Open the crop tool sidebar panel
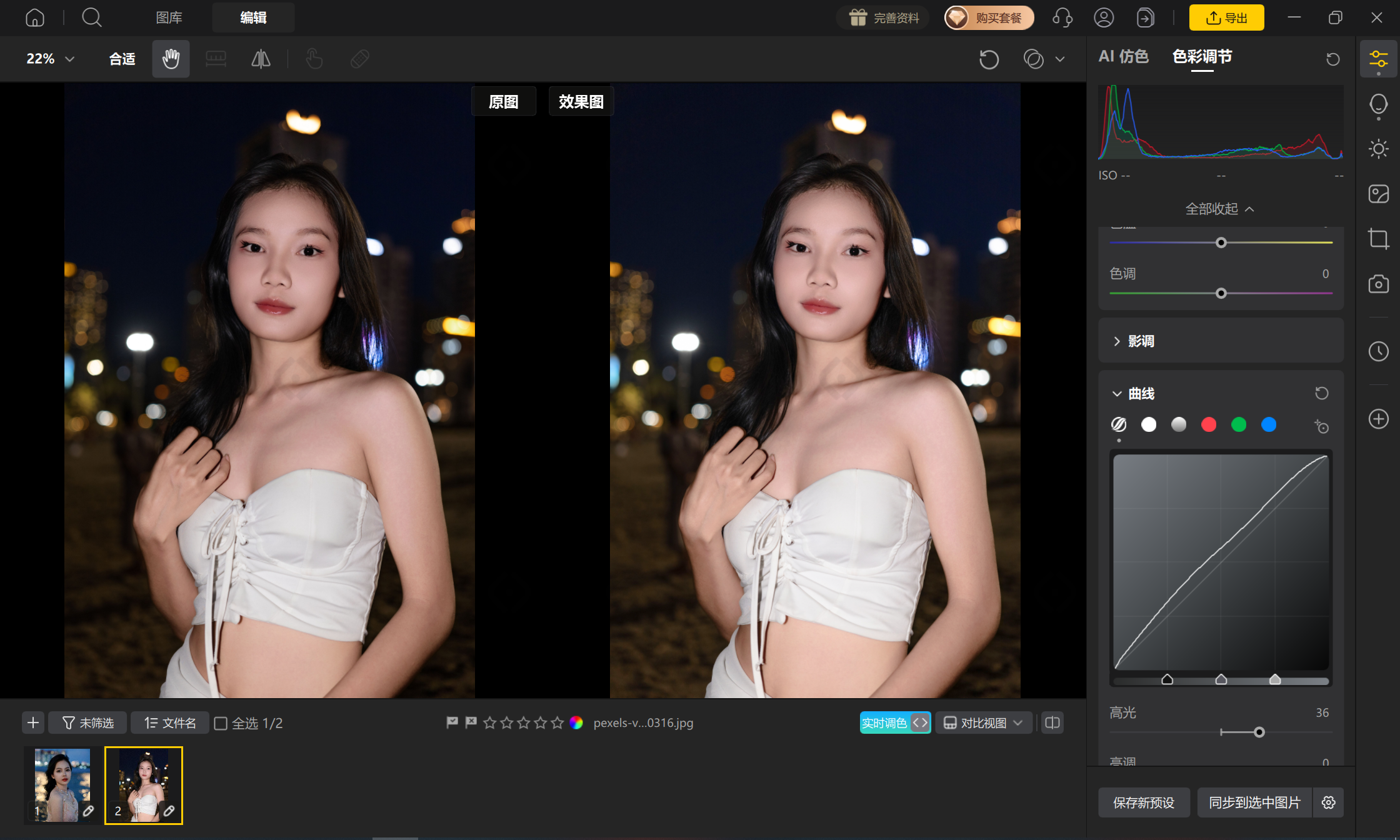The image size is (1400, 840). click(x=1378, y=239)
